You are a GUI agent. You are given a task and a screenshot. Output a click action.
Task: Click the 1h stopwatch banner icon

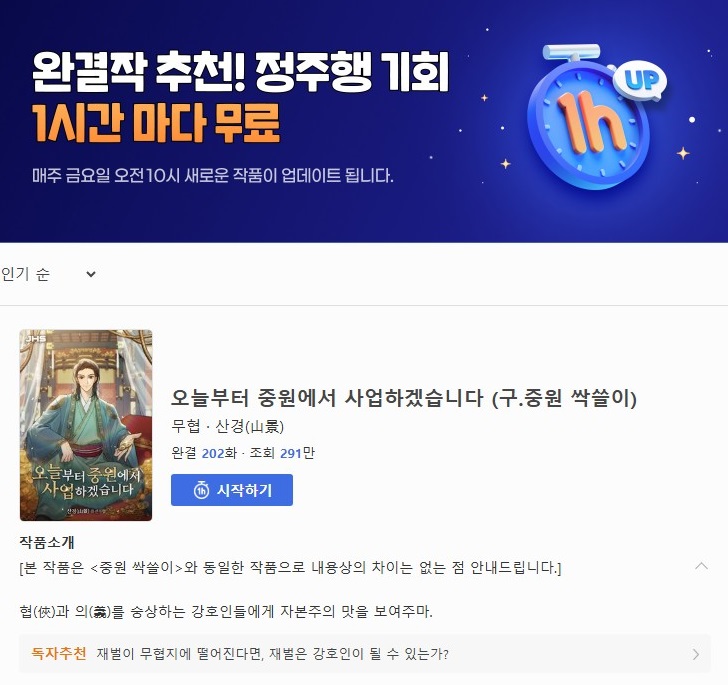click(x=590, y=118)
